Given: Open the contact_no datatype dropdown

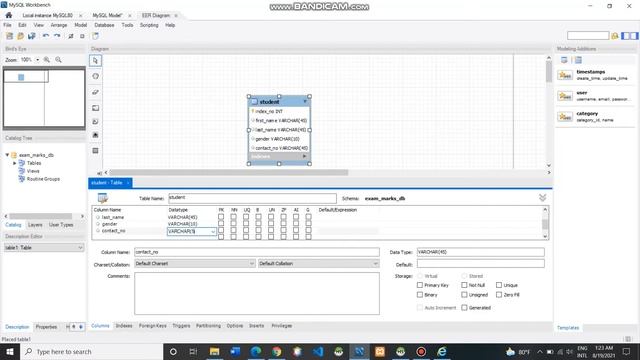Looking at the screenshot, I should [213, 231].
